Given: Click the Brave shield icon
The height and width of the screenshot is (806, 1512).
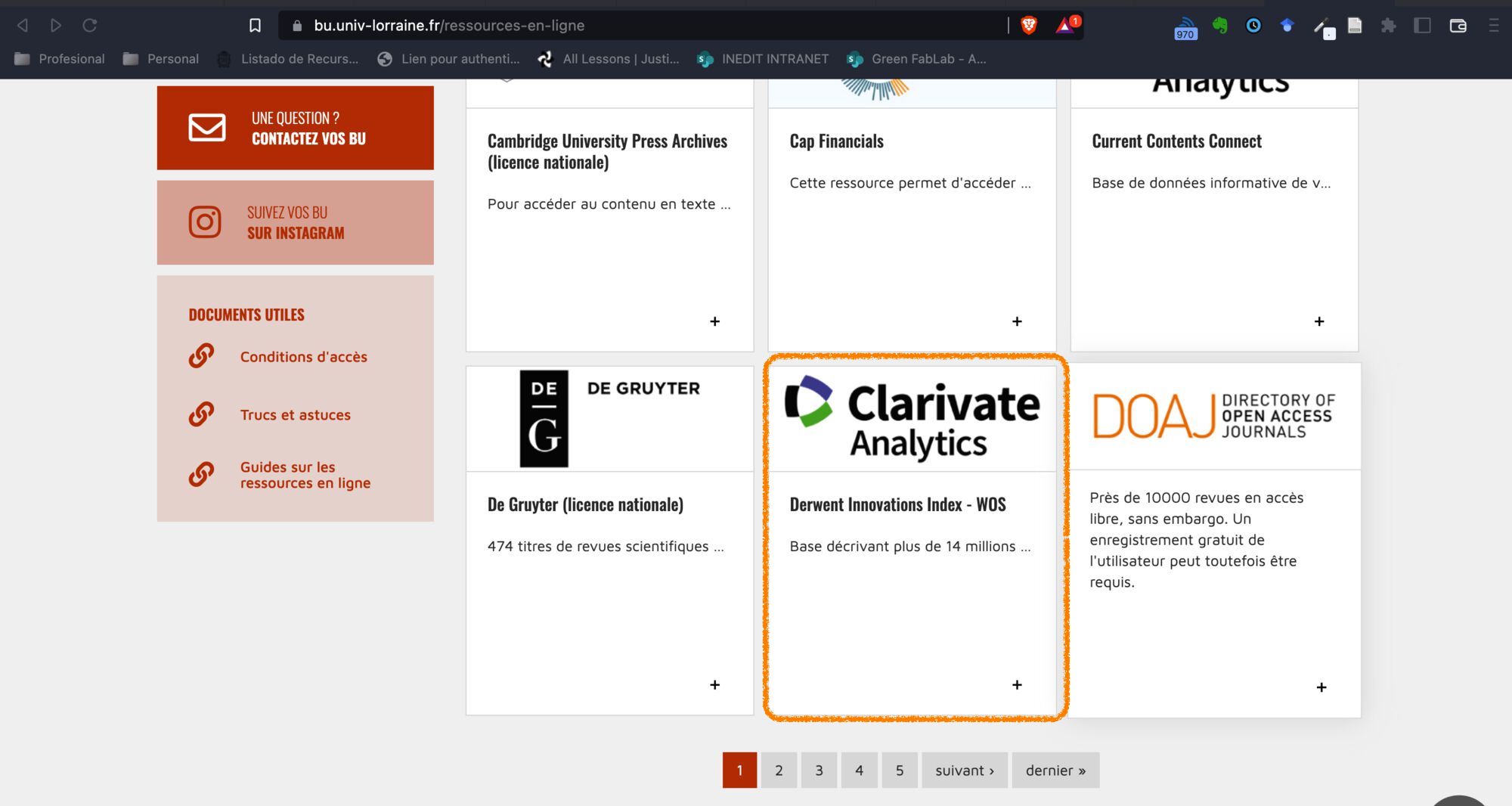Looking at the screenshot, I should point(1028,26).
